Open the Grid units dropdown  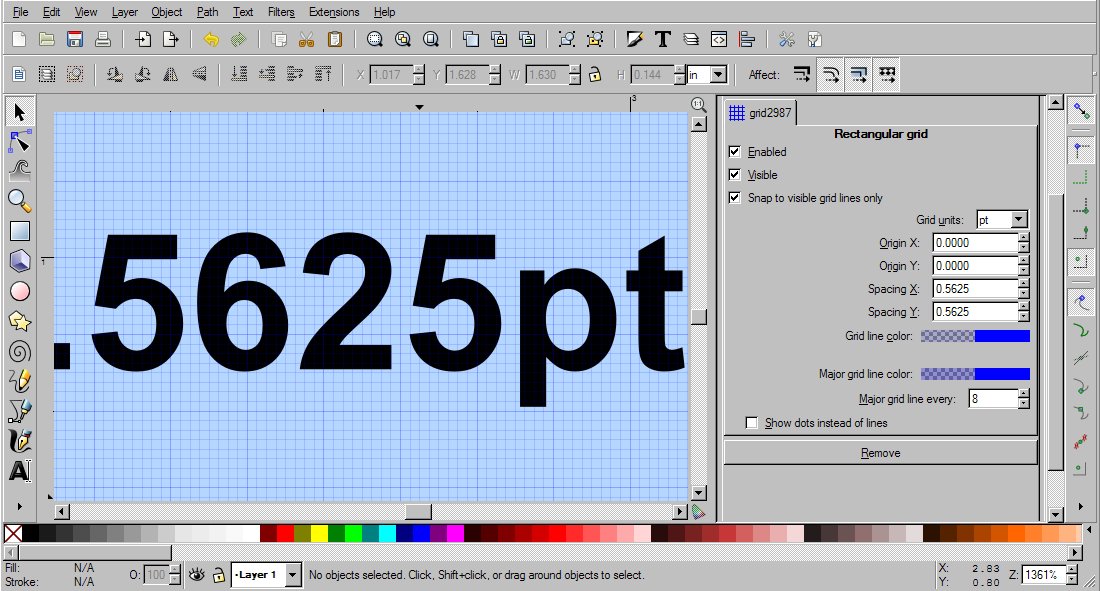(x=1002, y=219)
